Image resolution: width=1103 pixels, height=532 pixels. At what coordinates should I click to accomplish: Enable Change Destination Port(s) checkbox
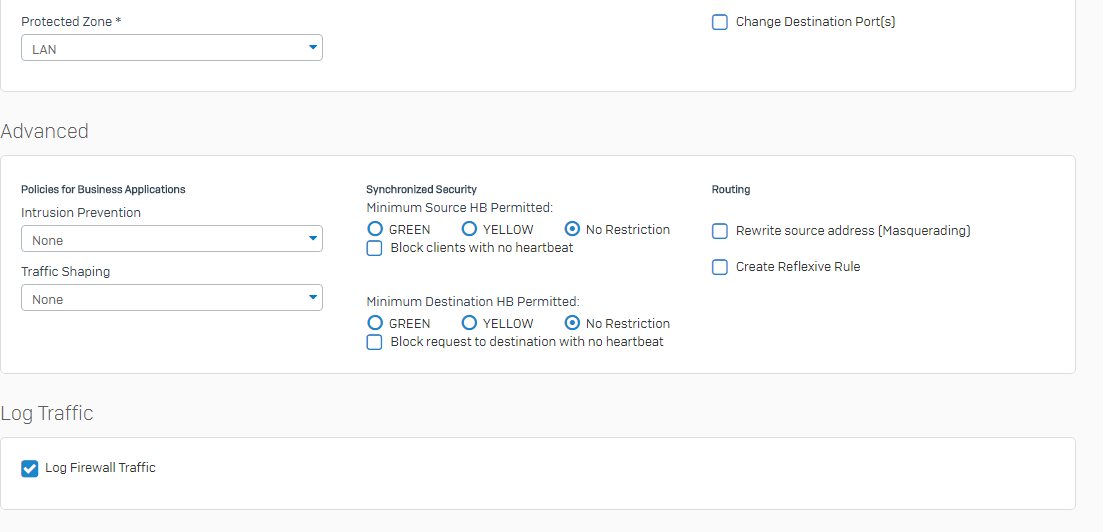click(720, 23)
